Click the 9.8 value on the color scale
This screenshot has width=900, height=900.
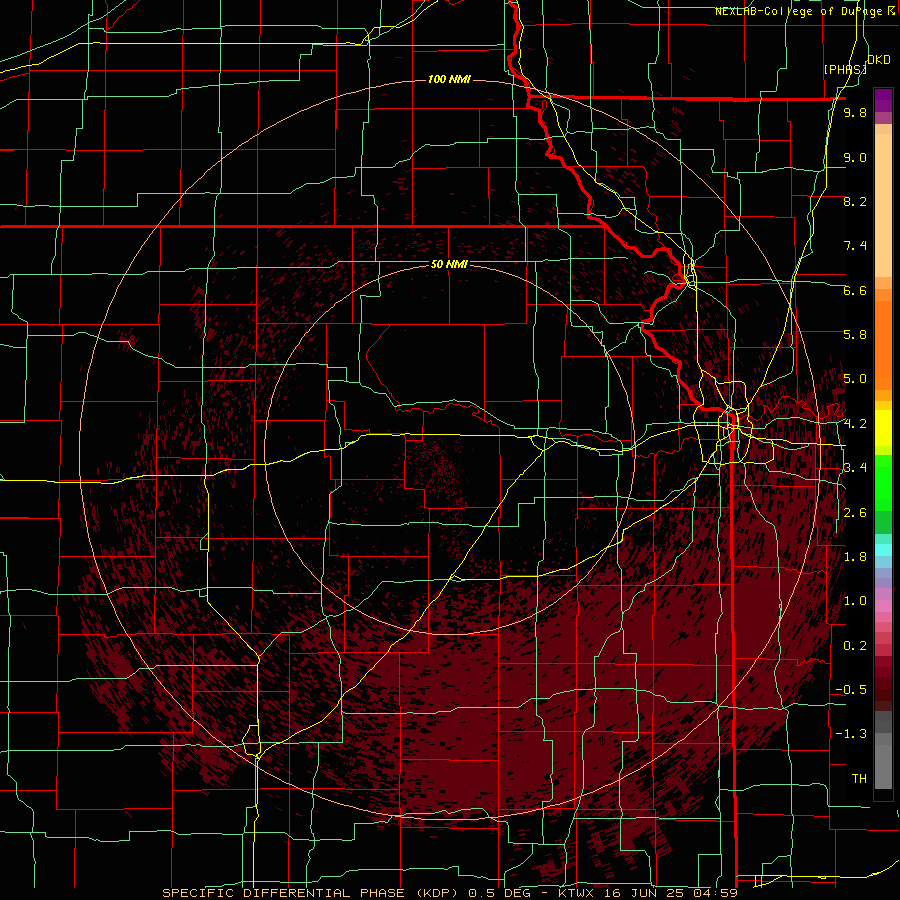855,113
